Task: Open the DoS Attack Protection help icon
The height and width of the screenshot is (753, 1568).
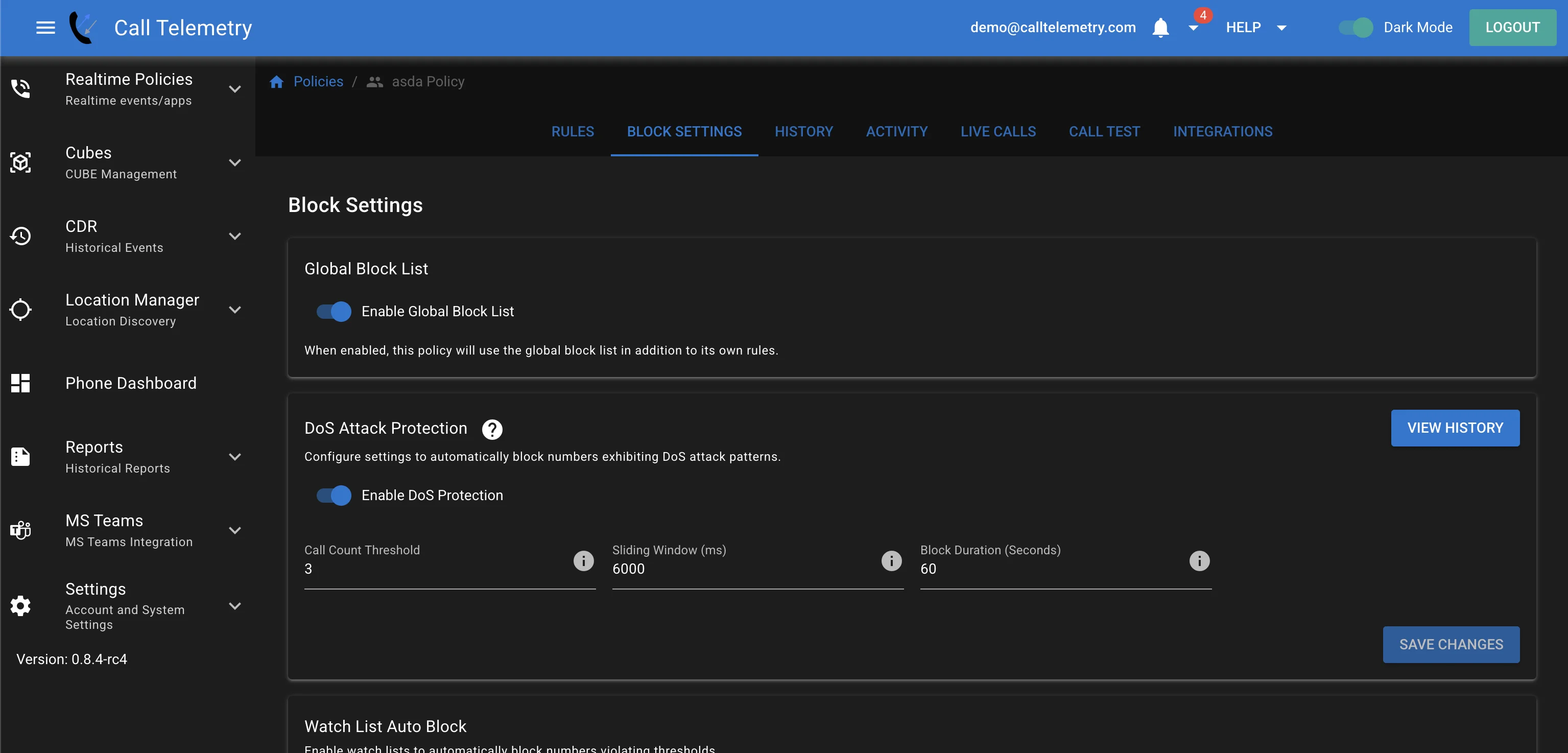Action: click(x=492, y=429)
